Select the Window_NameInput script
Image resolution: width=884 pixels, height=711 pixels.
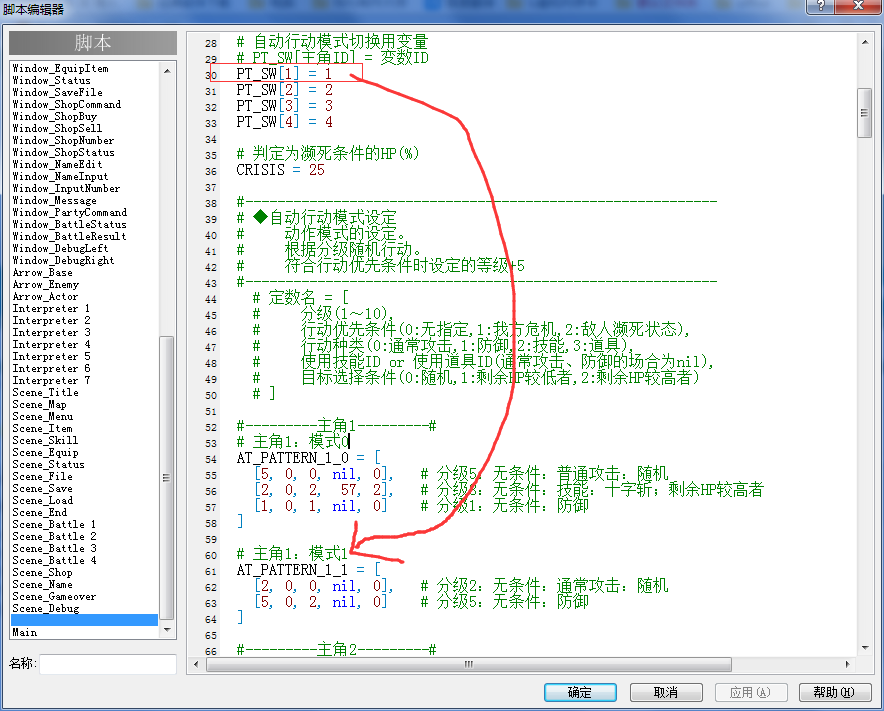click(60, 176)
